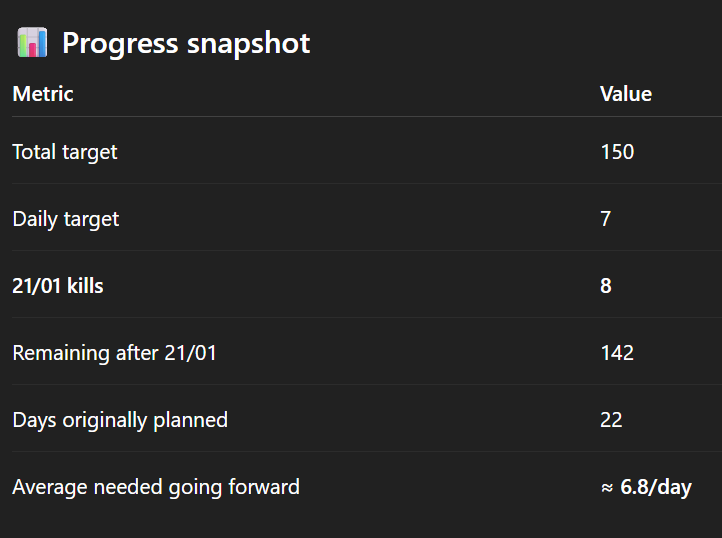Click the Daily target row label
Screen dimensions: 722x538
[x=66, y=219]
